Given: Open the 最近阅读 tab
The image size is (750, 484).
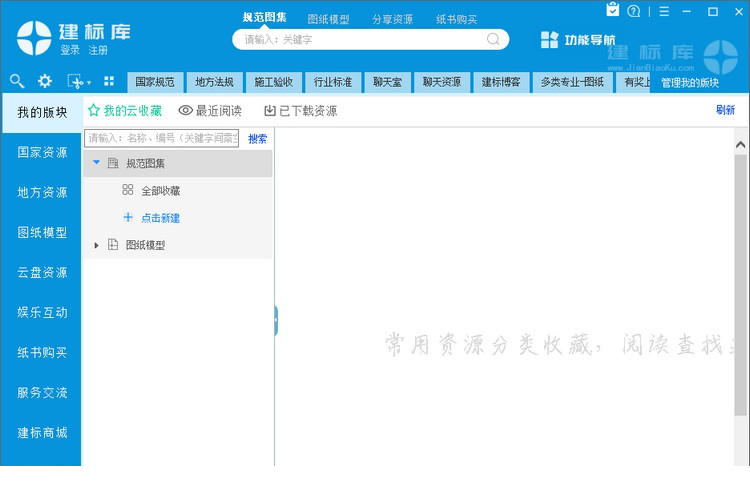Looking at the screenshot, I should [x=210, y=111].
